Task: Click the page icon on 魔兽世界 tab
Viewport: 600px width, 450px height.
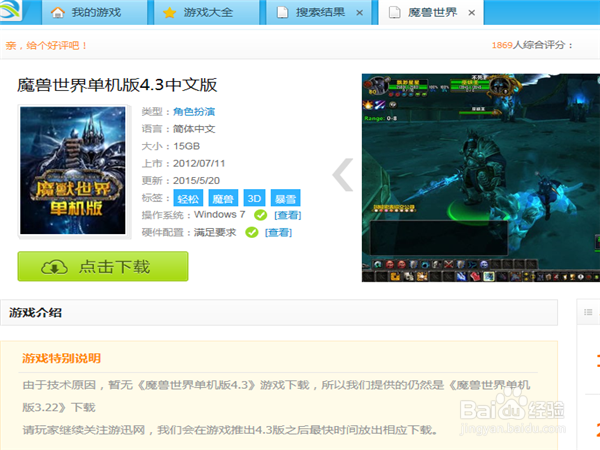Action: pos(395,13)
